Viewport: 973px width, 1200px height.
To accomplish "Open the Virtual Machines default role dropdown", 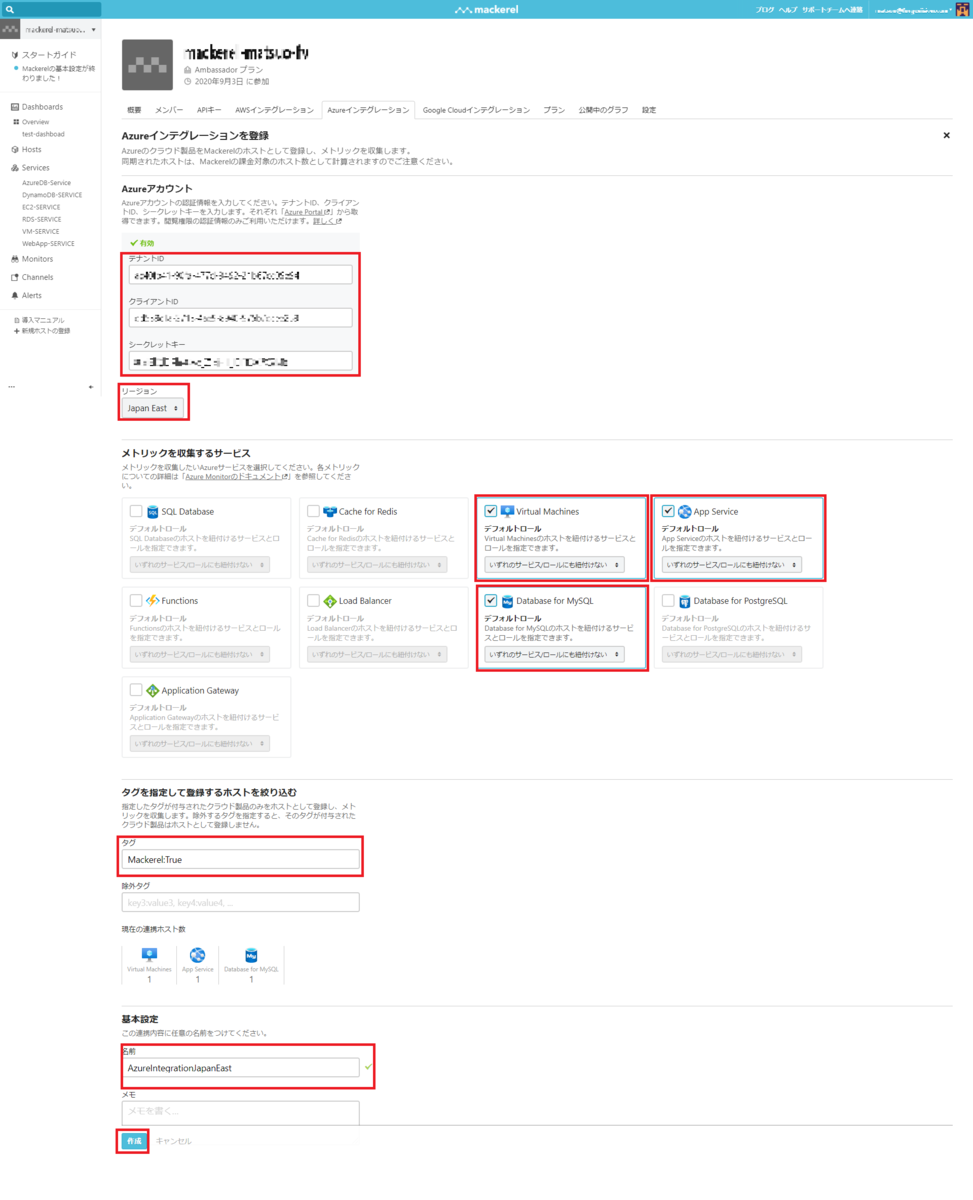I will coord(555,565).
